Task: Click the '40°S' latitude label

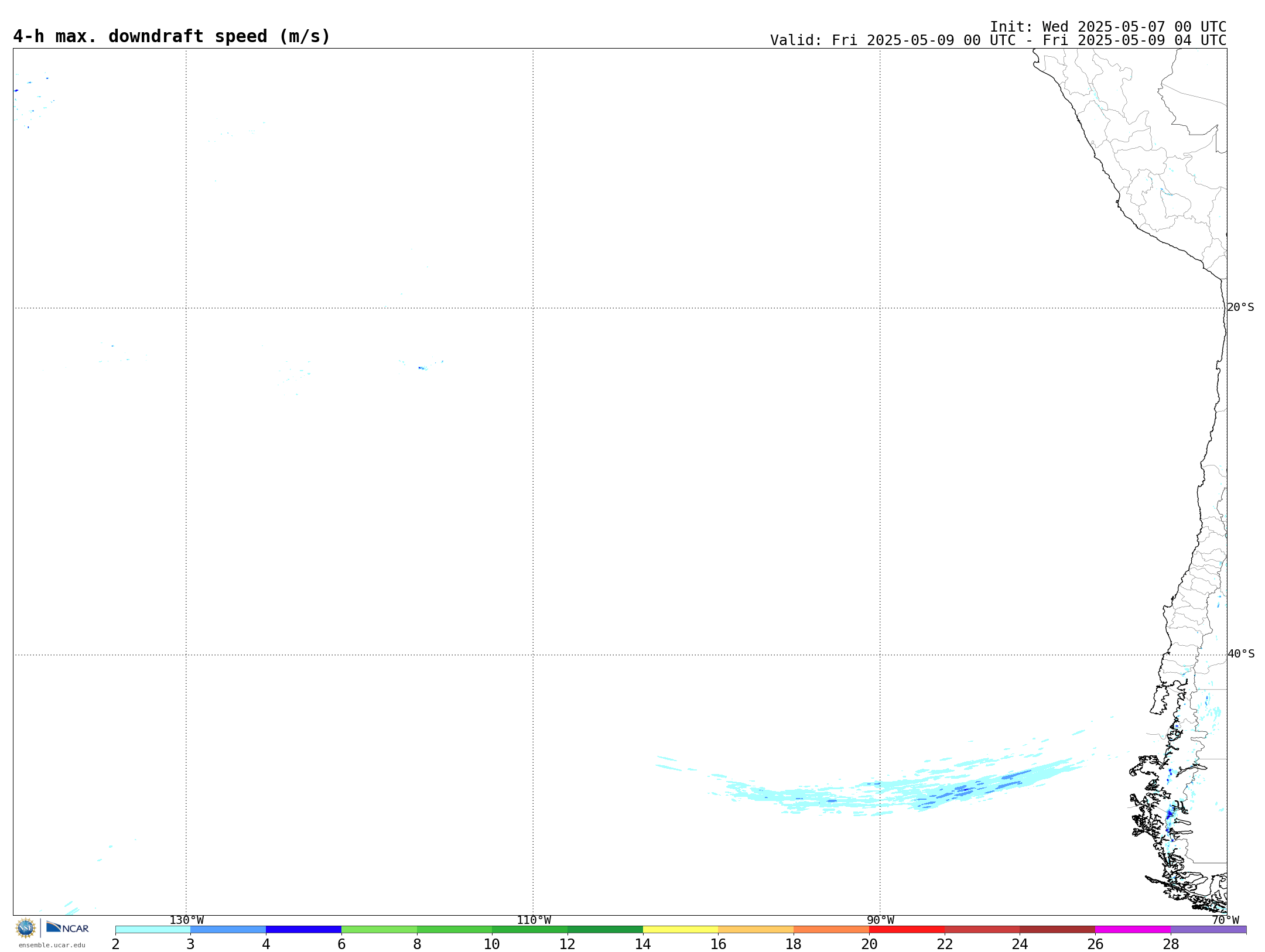Action: 1241,654
